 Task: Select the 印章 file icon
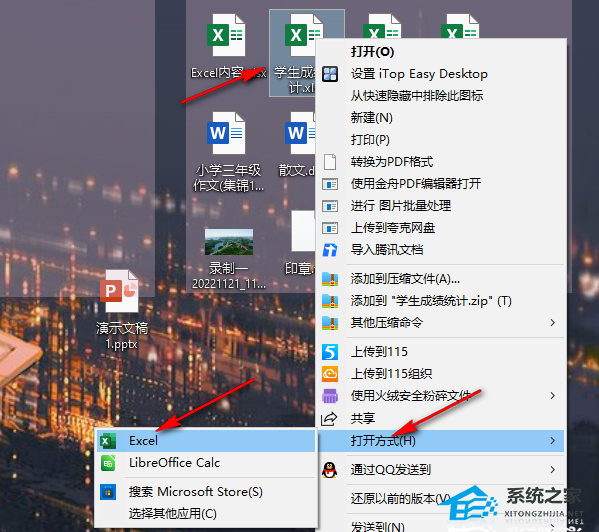[303, 231]
